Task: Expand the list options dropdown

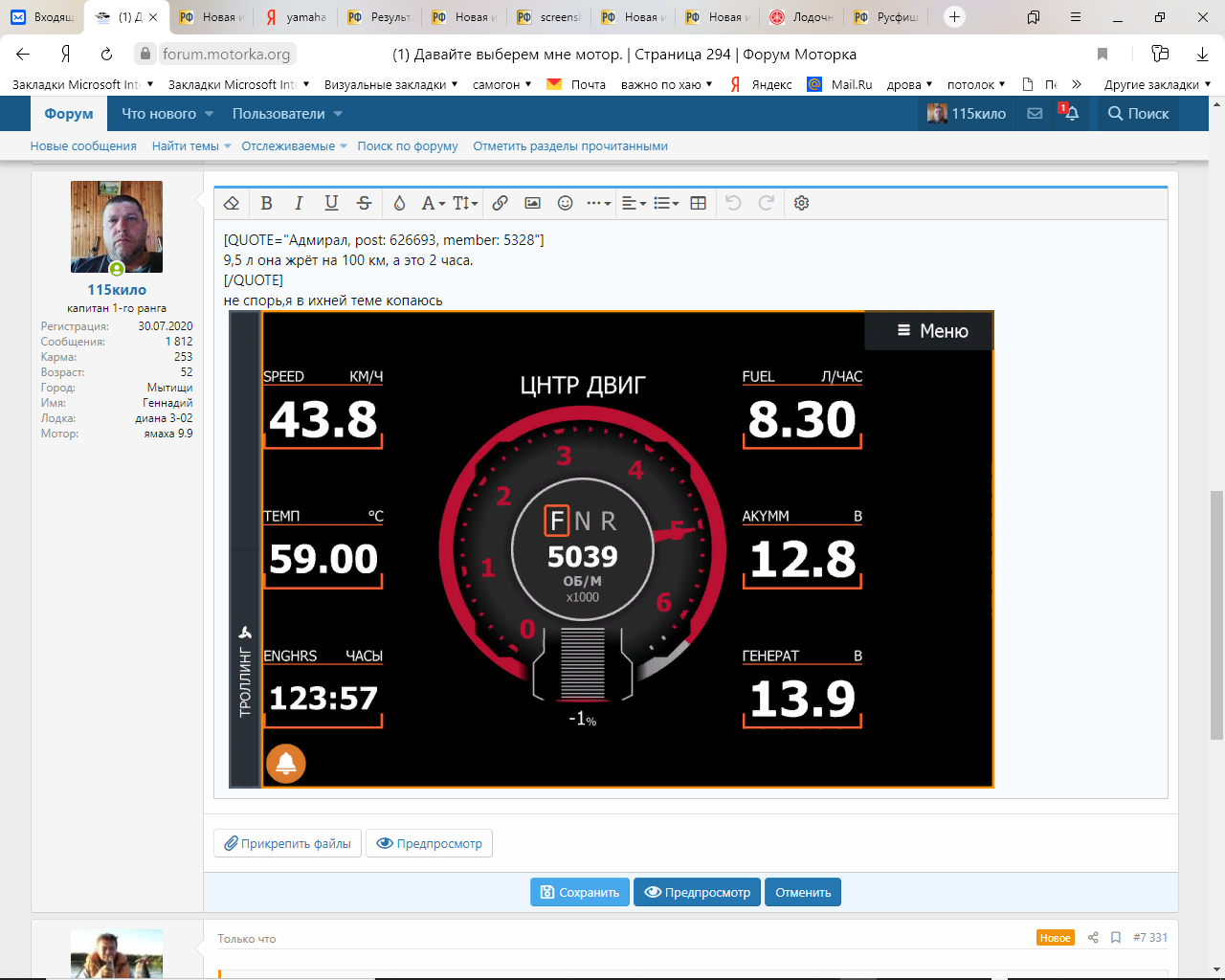Action: (666, 203)
